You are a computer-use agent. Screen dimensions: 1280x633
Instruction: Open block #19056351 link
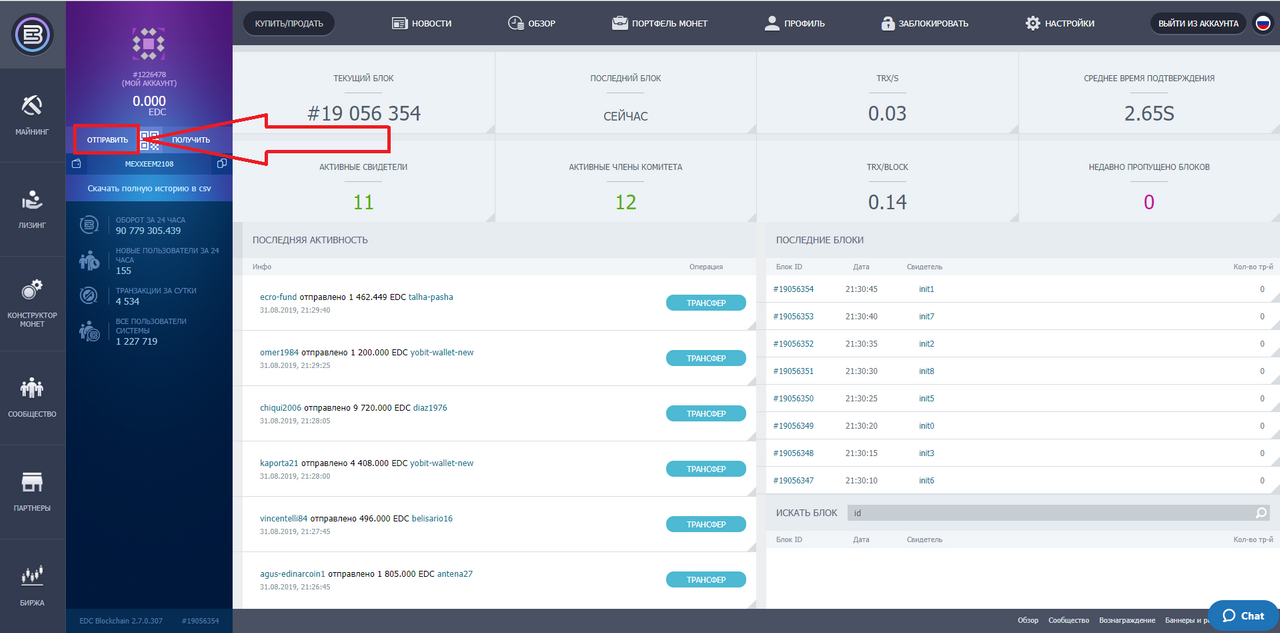[794, 371]
